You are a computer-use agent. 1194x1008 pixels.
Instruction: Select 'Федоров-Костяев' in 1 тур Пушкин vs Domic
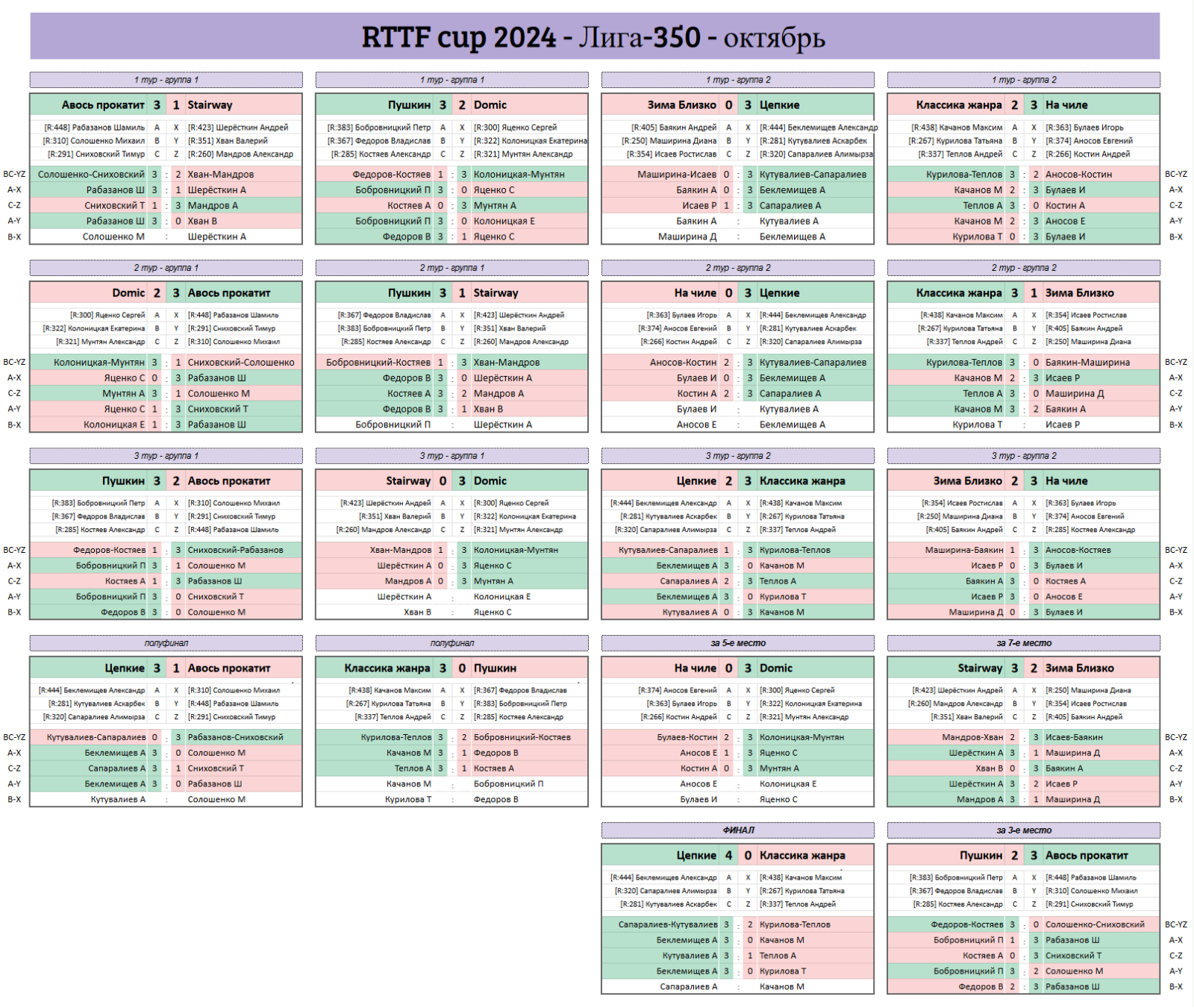(392, 175)
